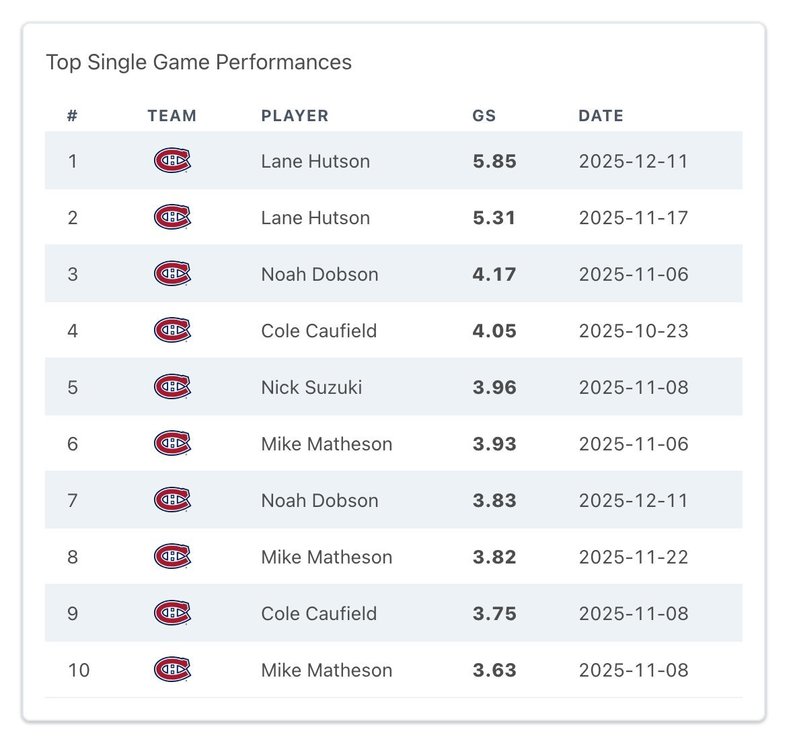Click the team logo beside rank 3
Screen dimensions: 791x750
172,274
